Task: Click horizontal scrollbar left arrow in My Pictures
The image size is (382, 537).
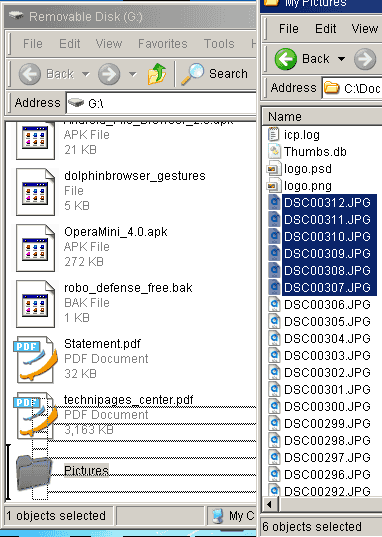Action: [270, 504]
